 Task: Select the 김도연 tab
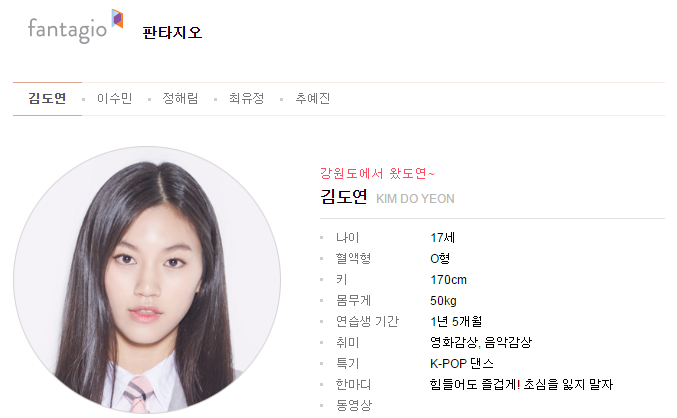pos(47,98)
